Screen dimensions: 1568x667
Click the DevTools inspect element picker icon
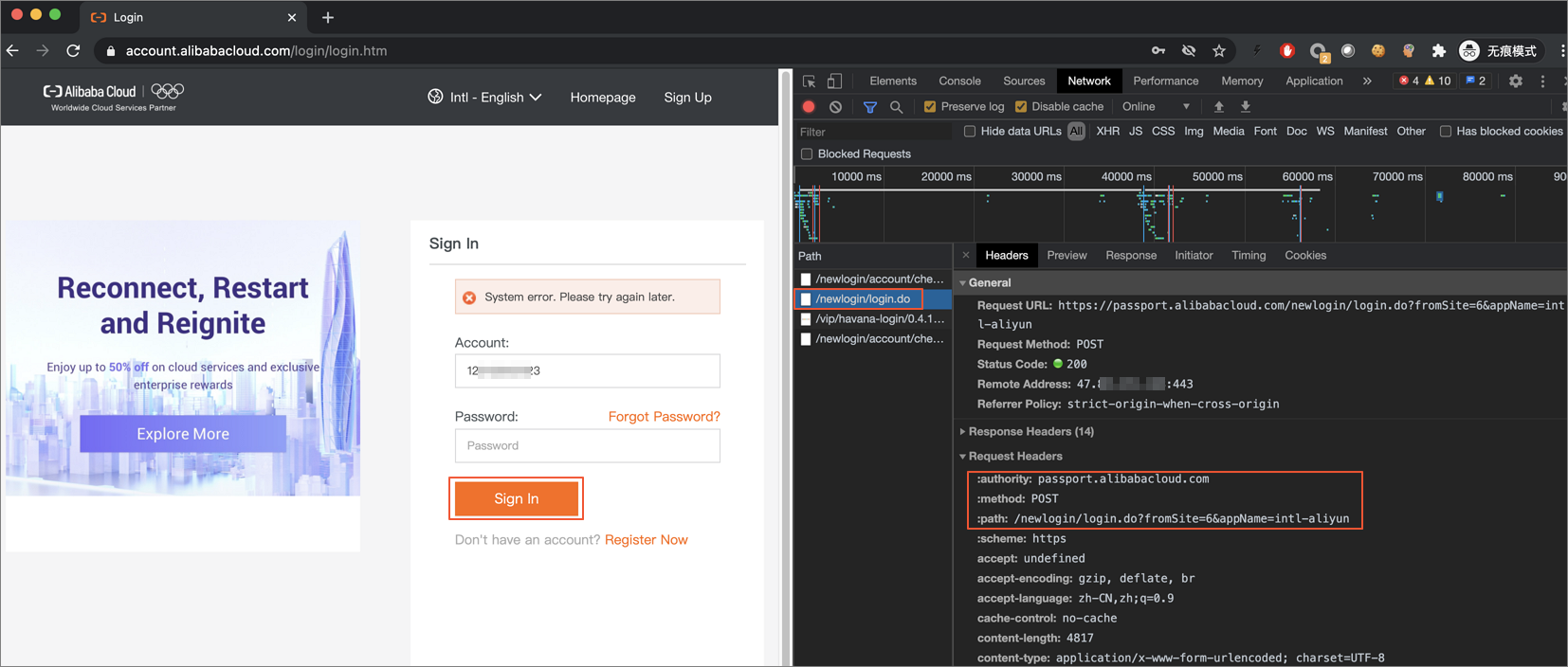(810, 81)
